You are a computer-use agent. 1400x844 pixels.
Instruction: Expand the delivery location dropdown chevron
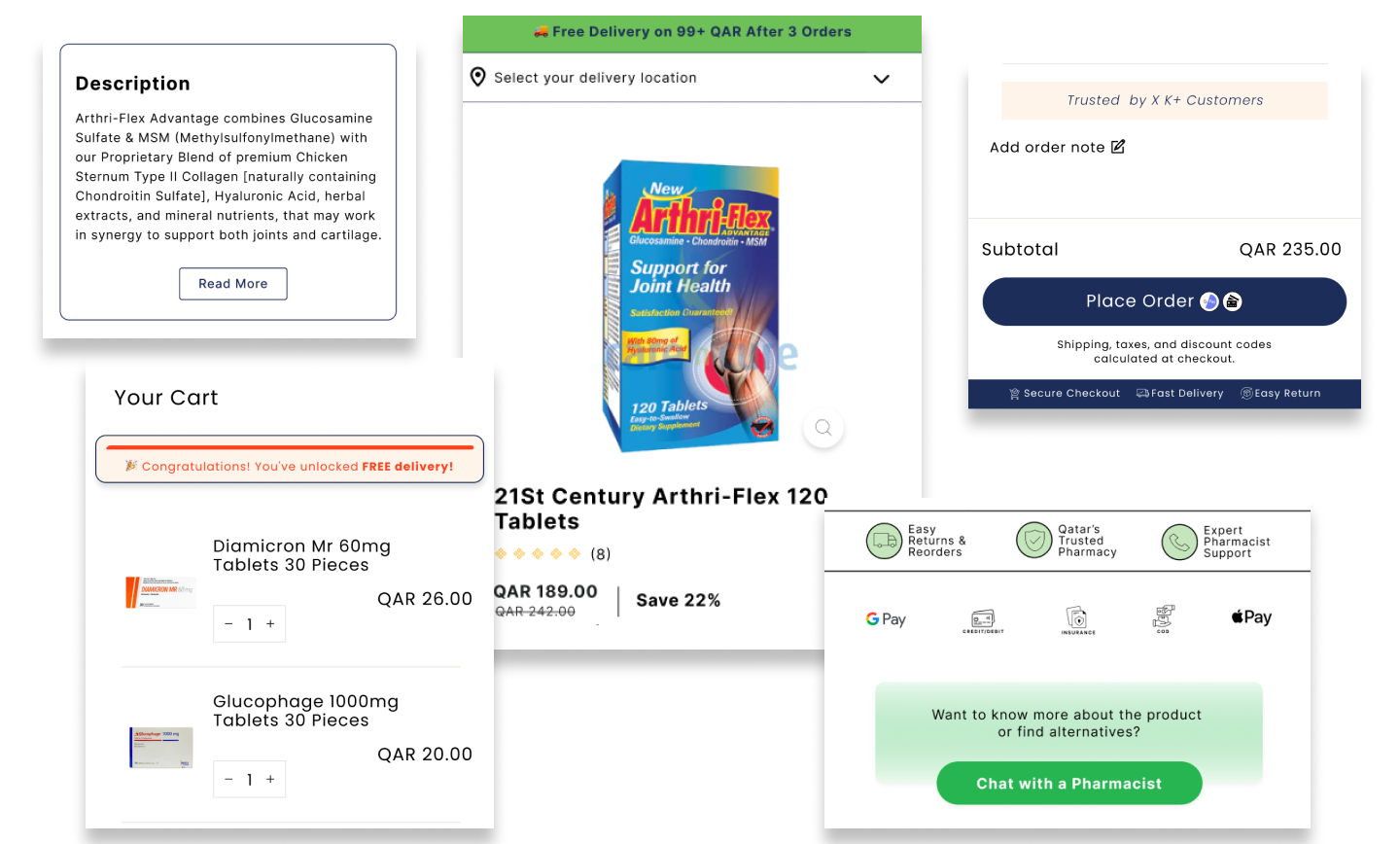pyautogui.click(x=881, y=79)
